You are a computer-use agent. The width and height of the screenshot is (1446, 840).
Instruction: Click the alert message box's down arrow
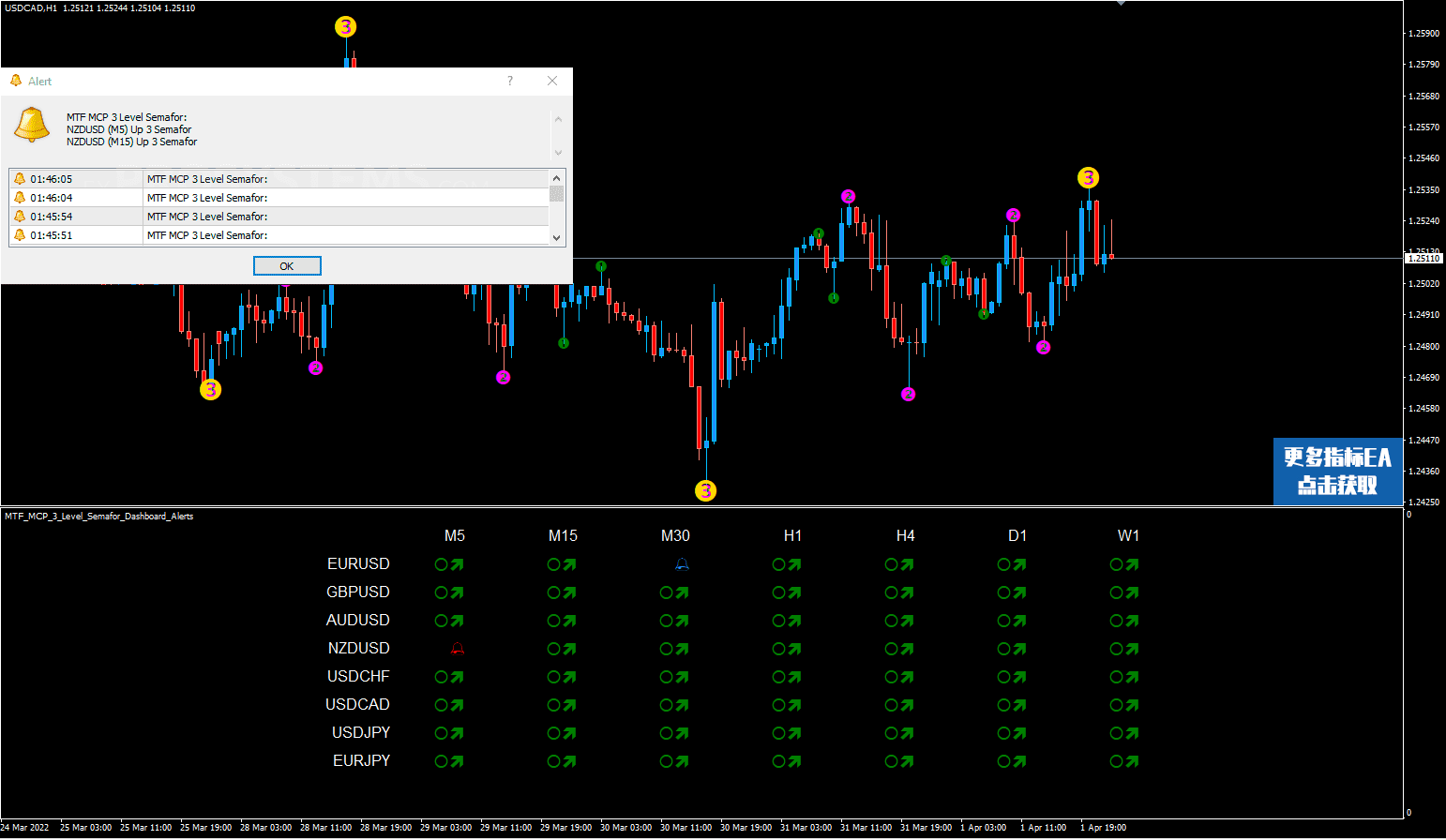tap(558, 153)
